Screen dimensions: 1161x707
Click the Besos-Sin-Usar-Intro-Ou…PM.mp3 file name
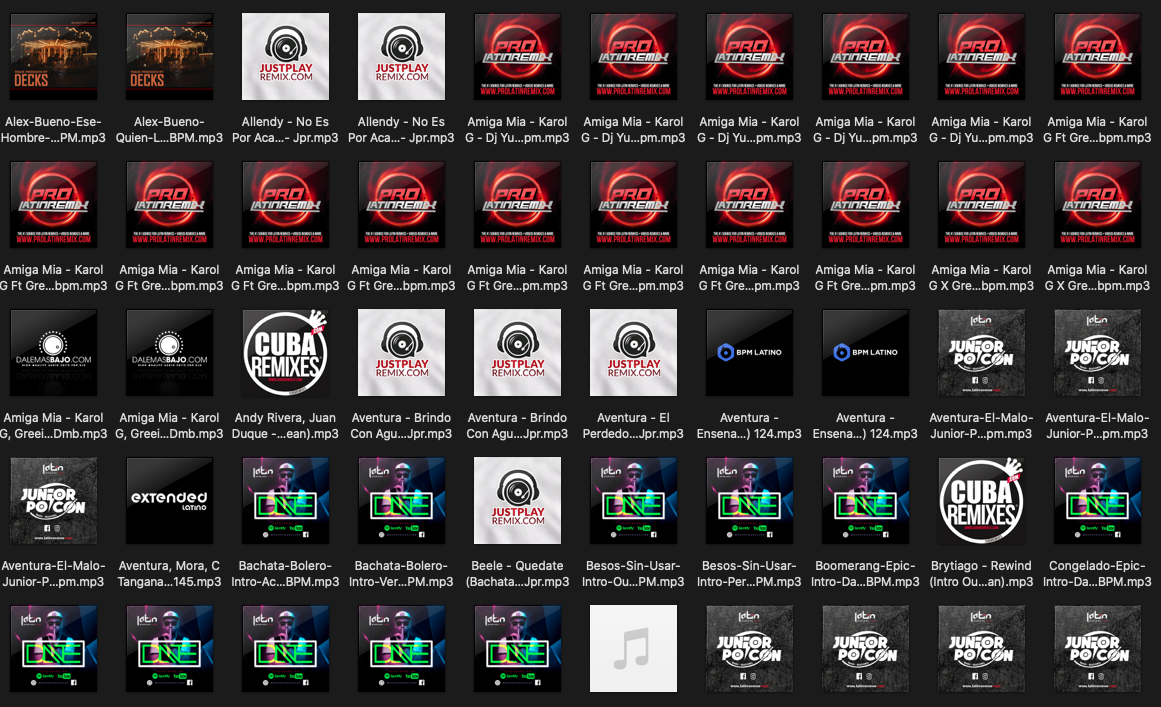633,573
